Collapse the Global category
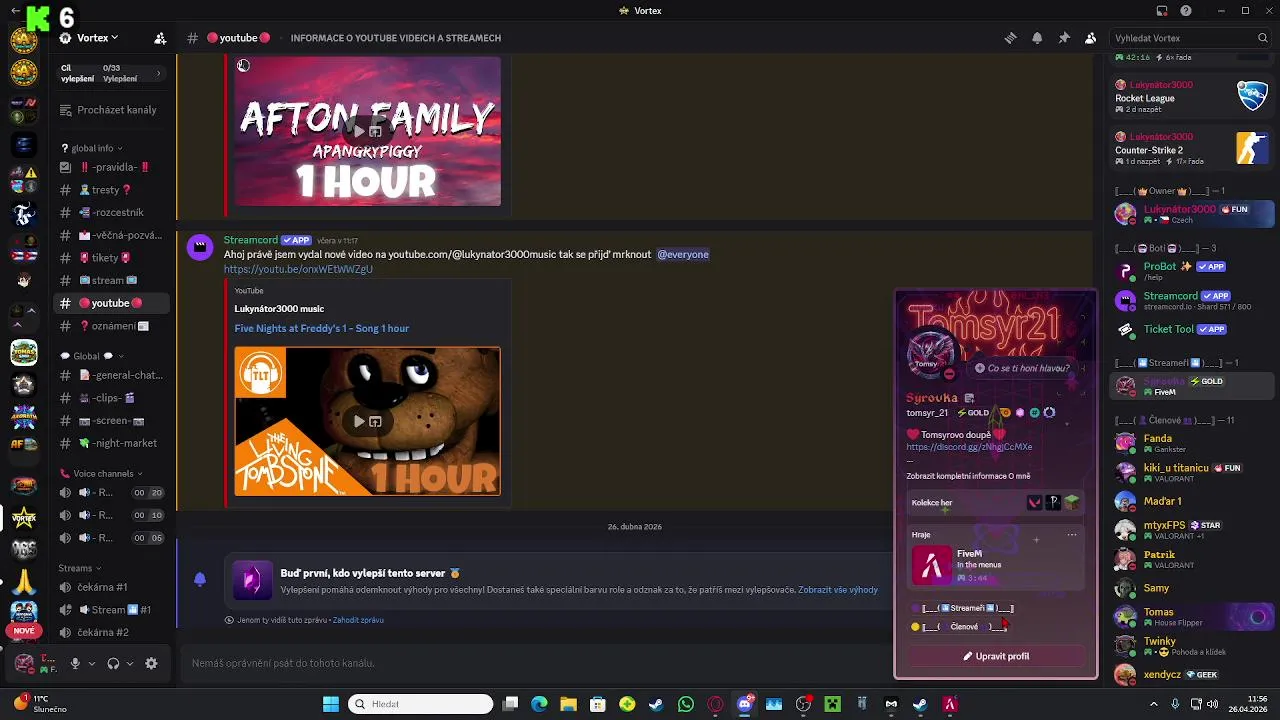This screenshot has width=1280, height=720. pos(90,356)
